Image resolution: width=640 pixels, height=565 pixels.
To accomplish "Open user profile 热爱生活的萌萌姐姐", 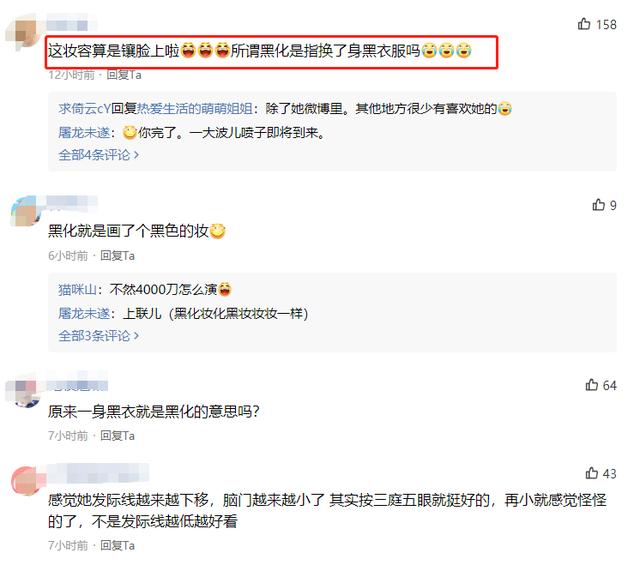I will click(x=195, y=109).
